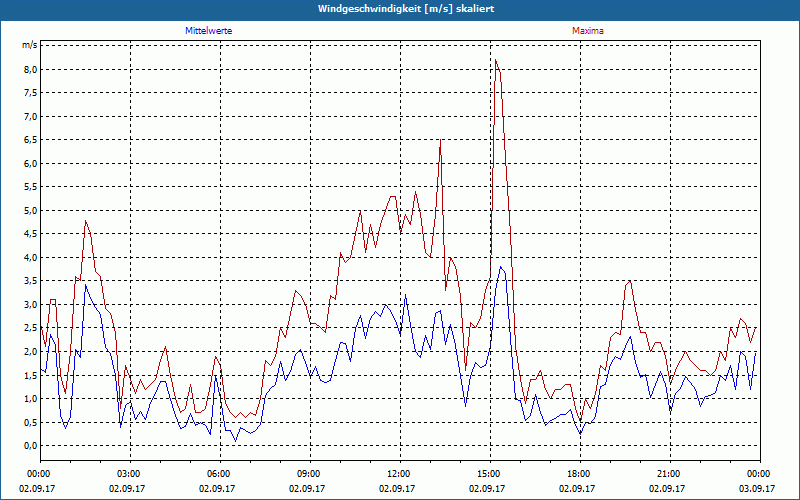Click the 15:00 time axis label
Viewport: 800px width, 500px height.
tap(489, 474)
